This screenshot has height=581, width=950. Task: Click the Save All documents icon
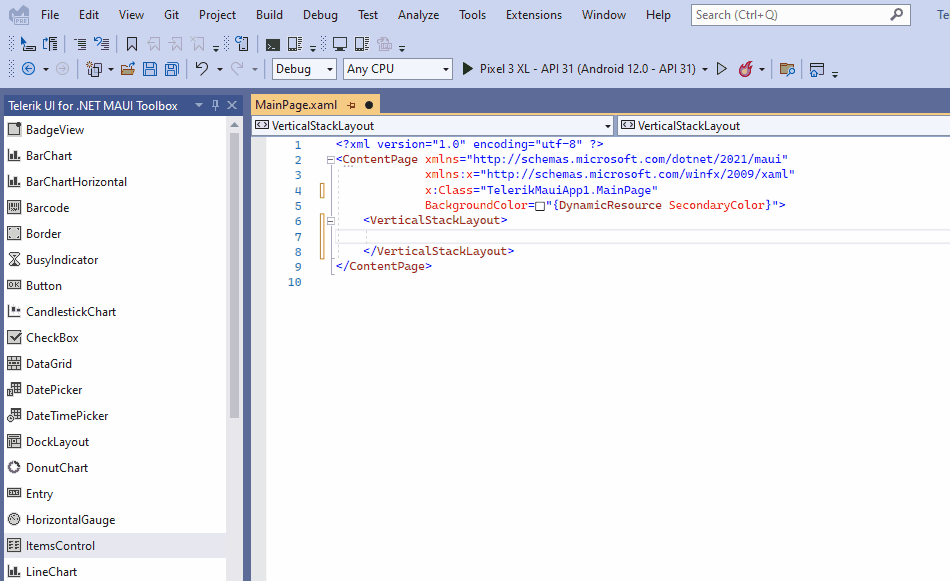(x=171, y=68)
